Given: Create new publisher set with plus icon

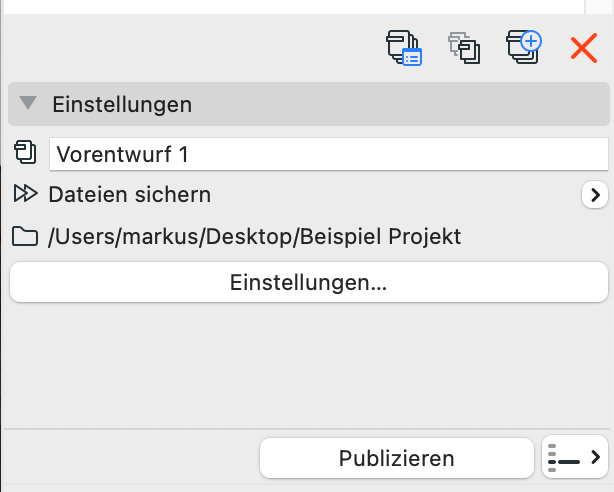Looking at the screenshot, I should 524,47.
